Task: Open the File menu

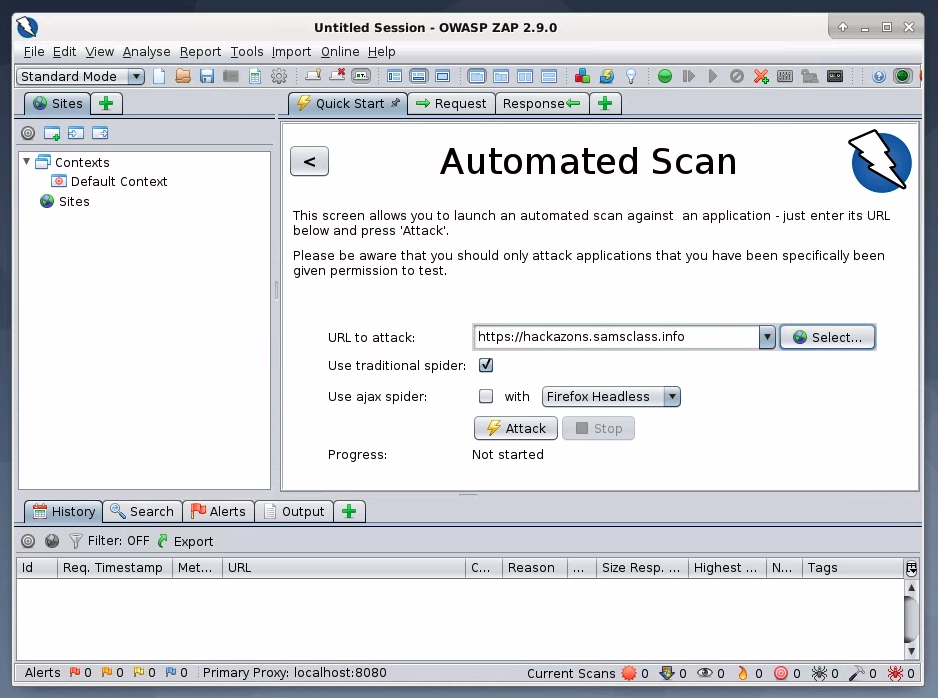Action: click(34, 51)
